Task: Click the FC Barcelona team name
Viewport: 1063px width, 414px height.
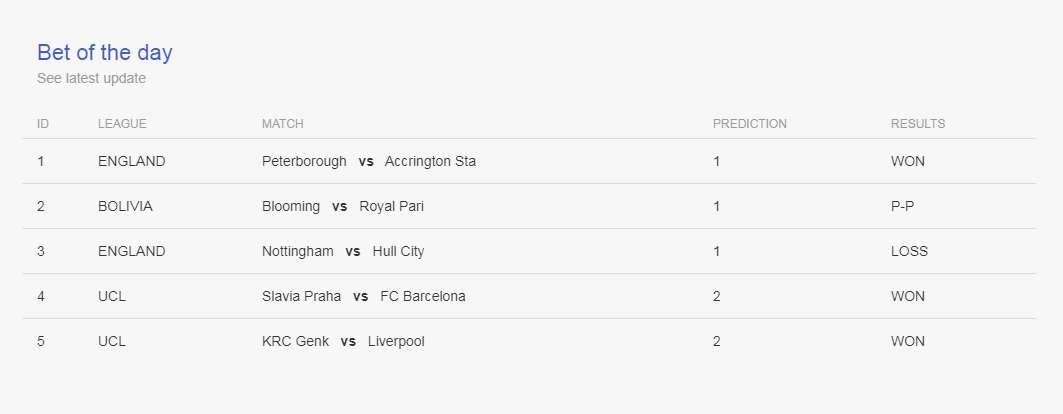Action: tap(423, 296)
